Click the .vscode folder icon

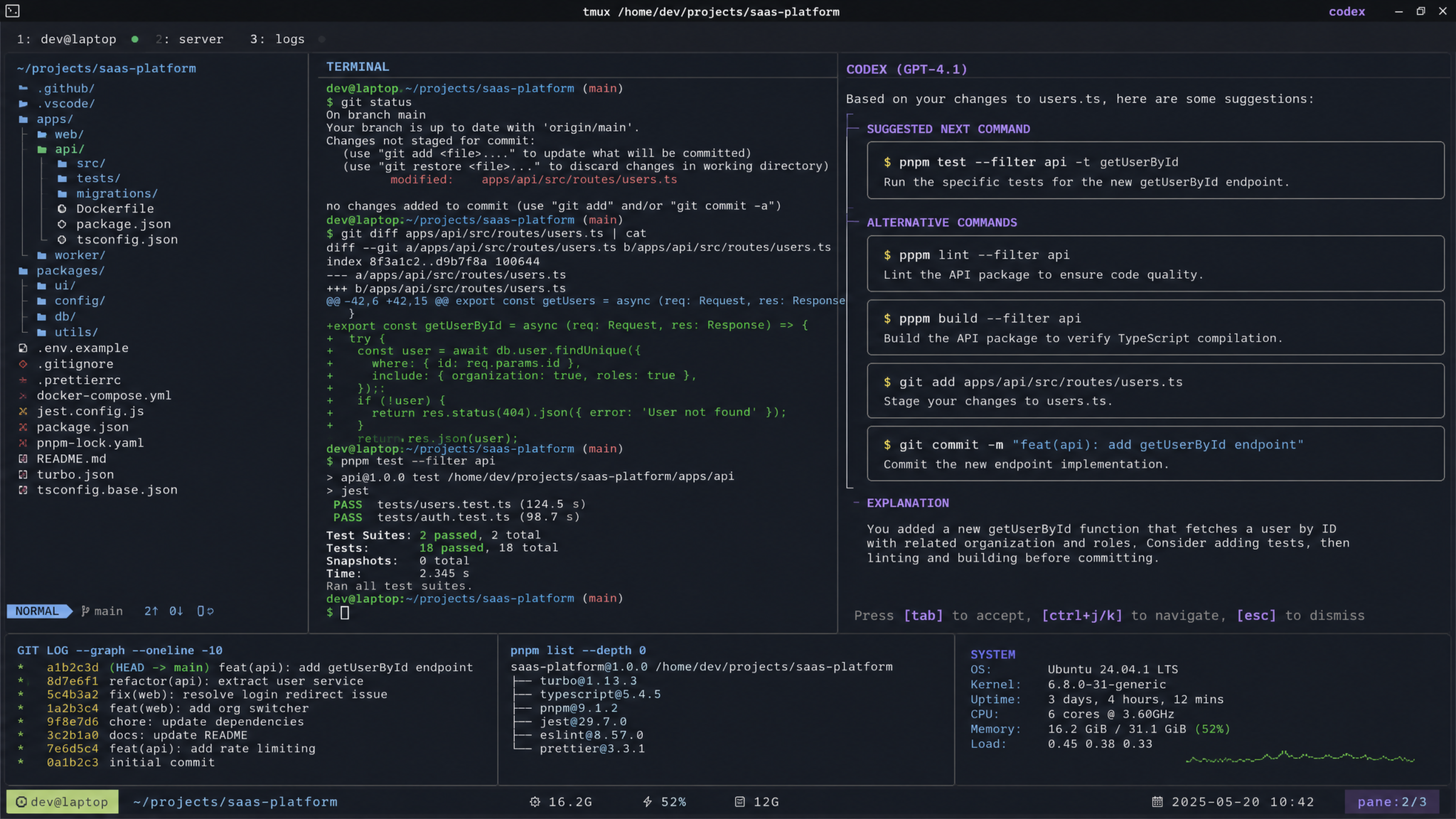tap(23, 104)
